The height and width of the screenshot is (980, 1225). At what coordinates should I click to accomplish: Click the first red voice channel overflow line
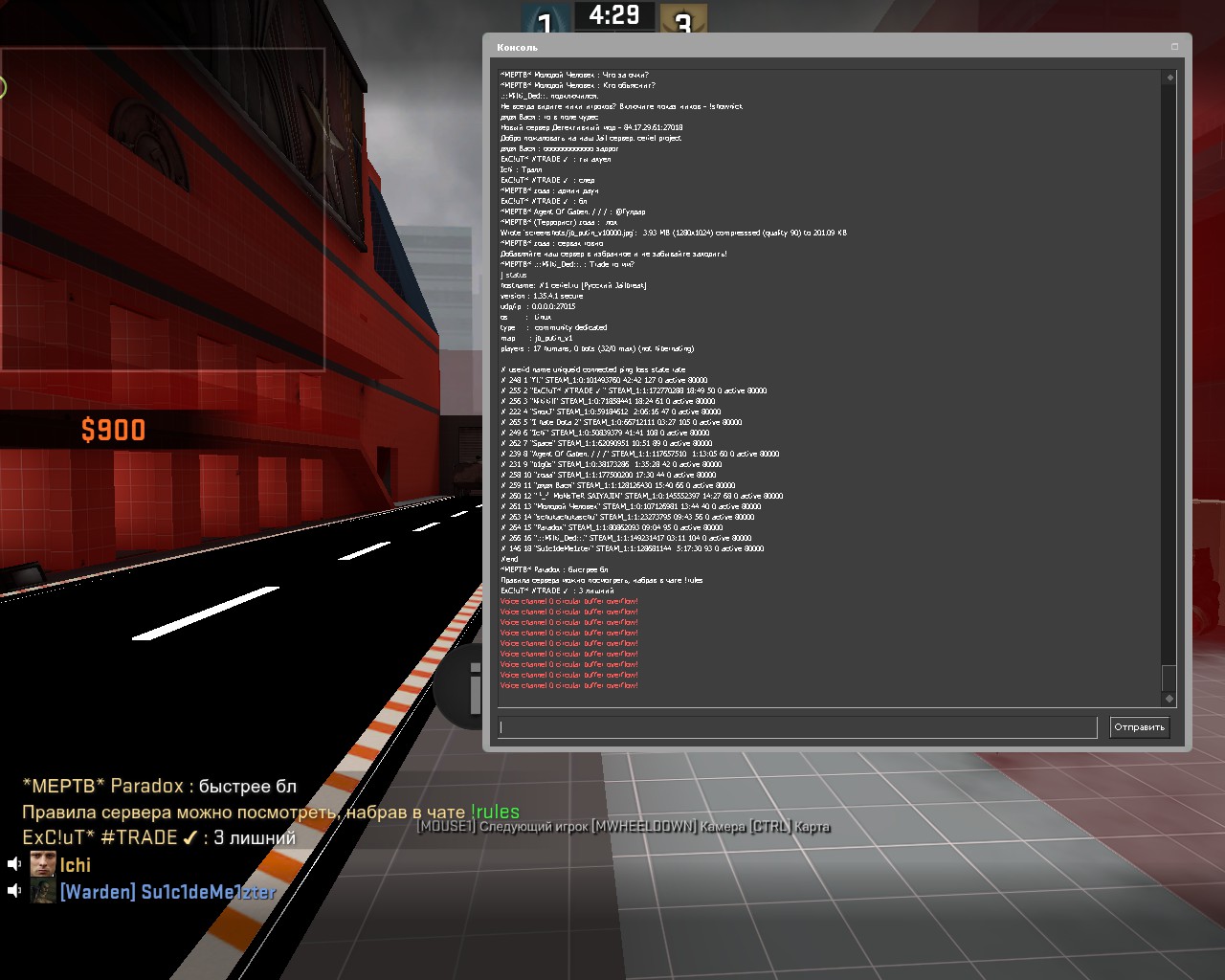click(x=568, y=601)
